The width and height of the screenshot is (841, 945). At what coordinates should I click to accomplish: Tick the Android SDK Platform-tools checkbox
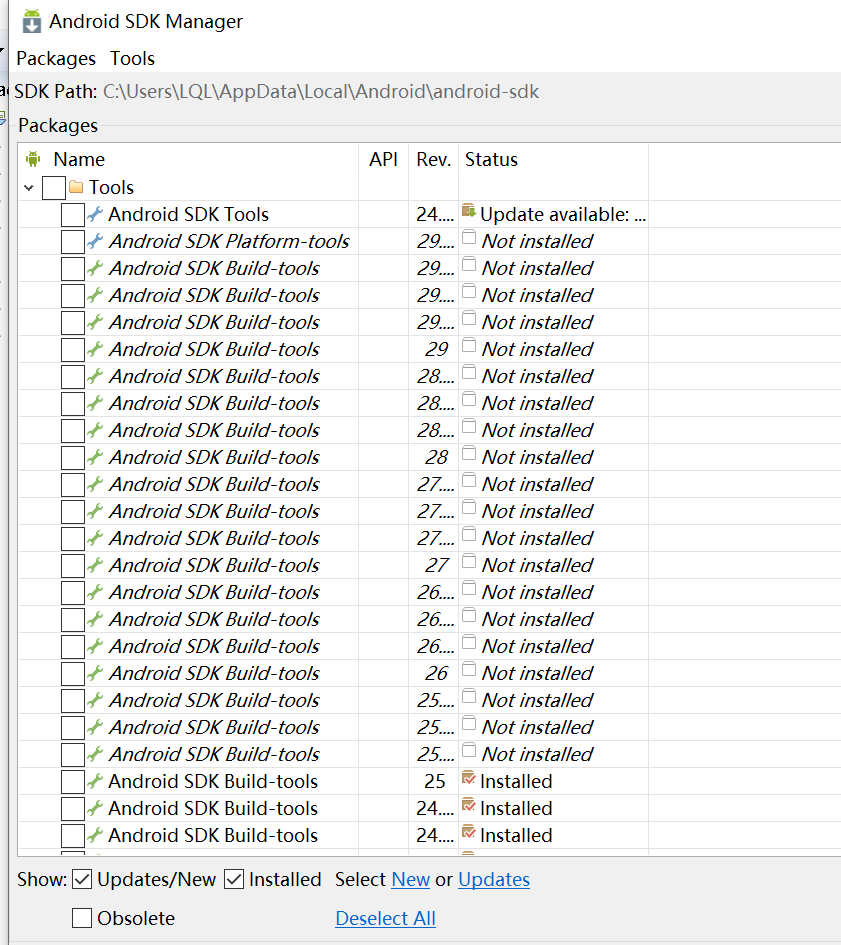[x=73, y=242]
